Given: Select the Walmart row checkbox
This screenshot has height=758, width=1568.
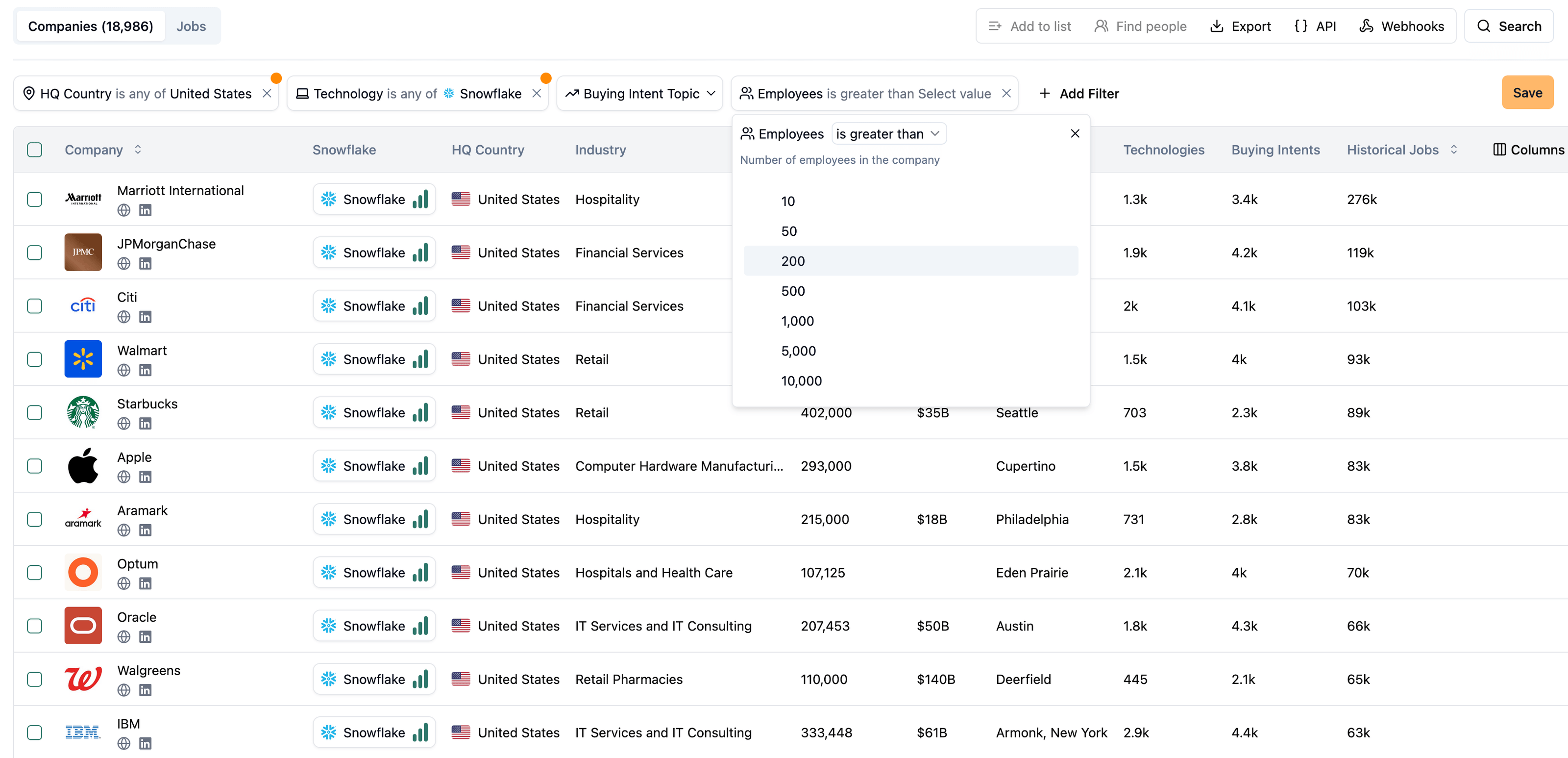Looking at the screenshot, I should [x=35, y=359].
